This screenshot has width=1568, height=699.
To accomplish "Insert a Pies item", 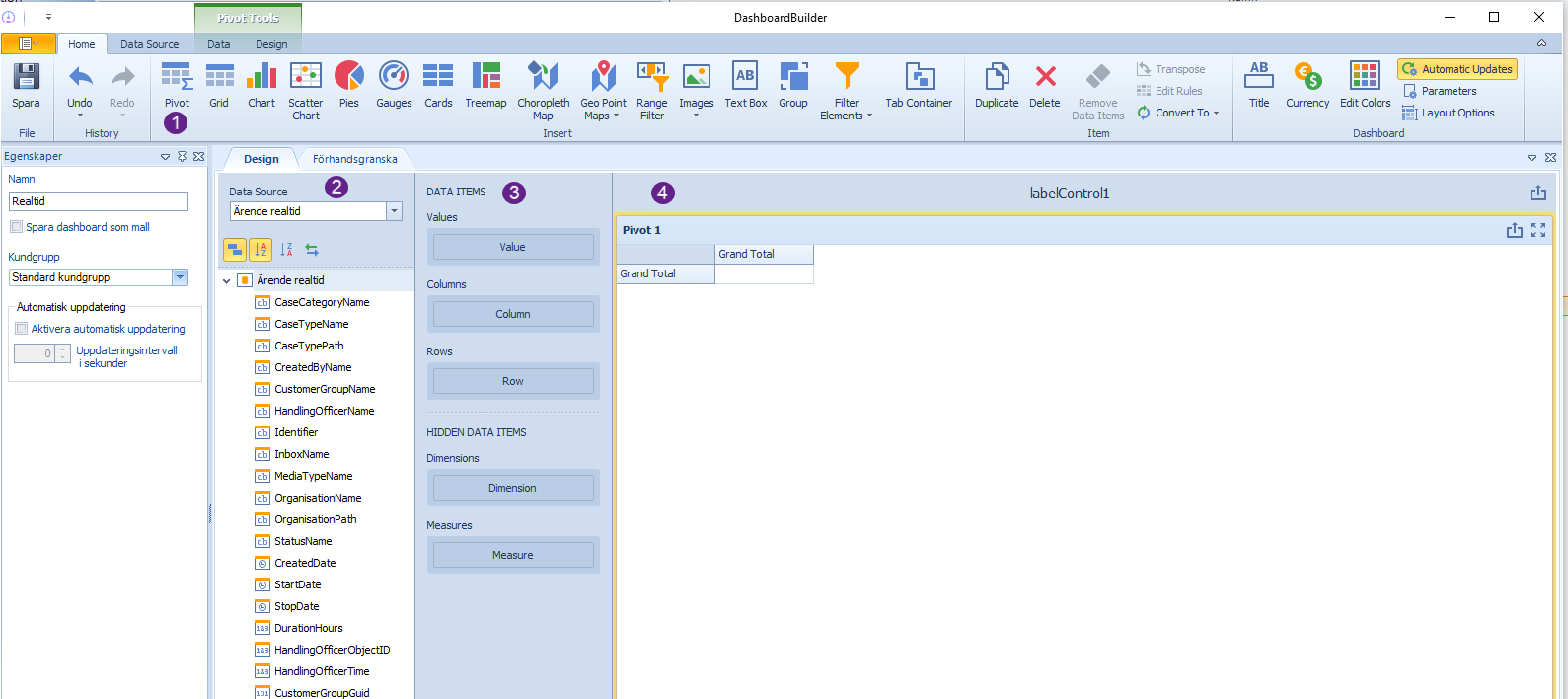I will point(349,86).
